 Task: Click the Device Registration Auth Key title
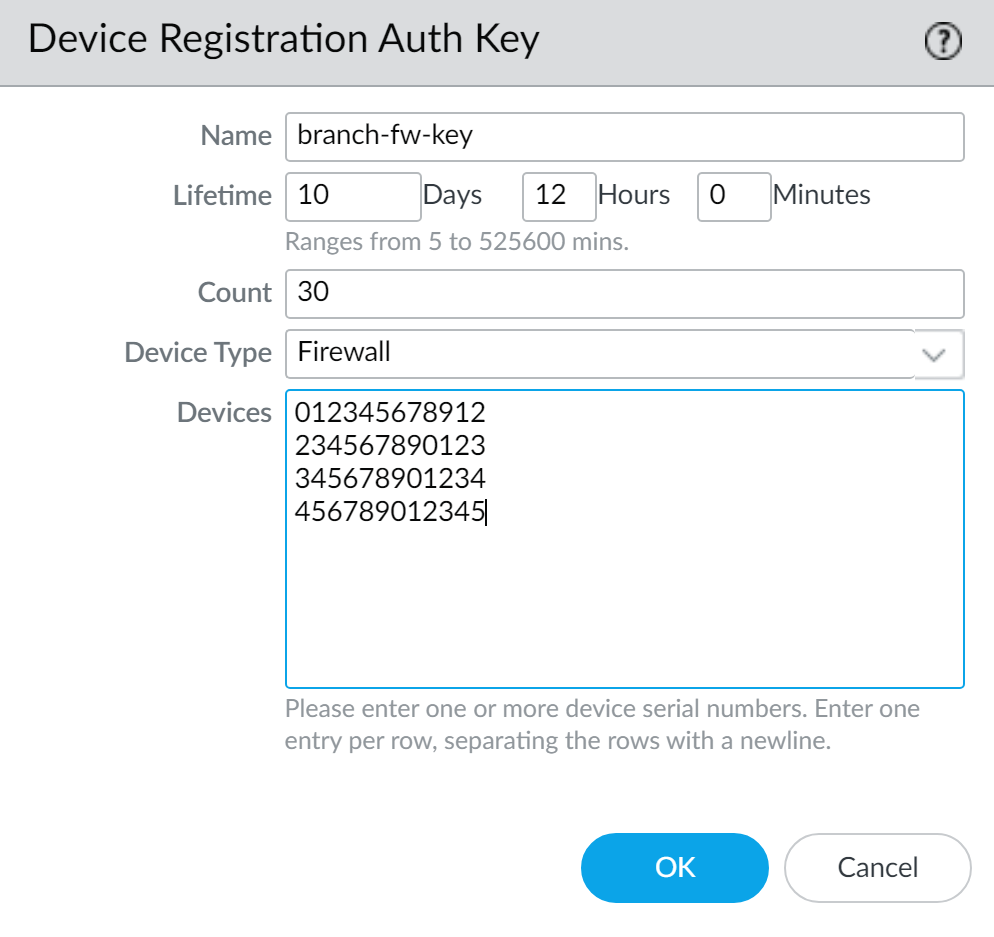(x=284, y=40)
